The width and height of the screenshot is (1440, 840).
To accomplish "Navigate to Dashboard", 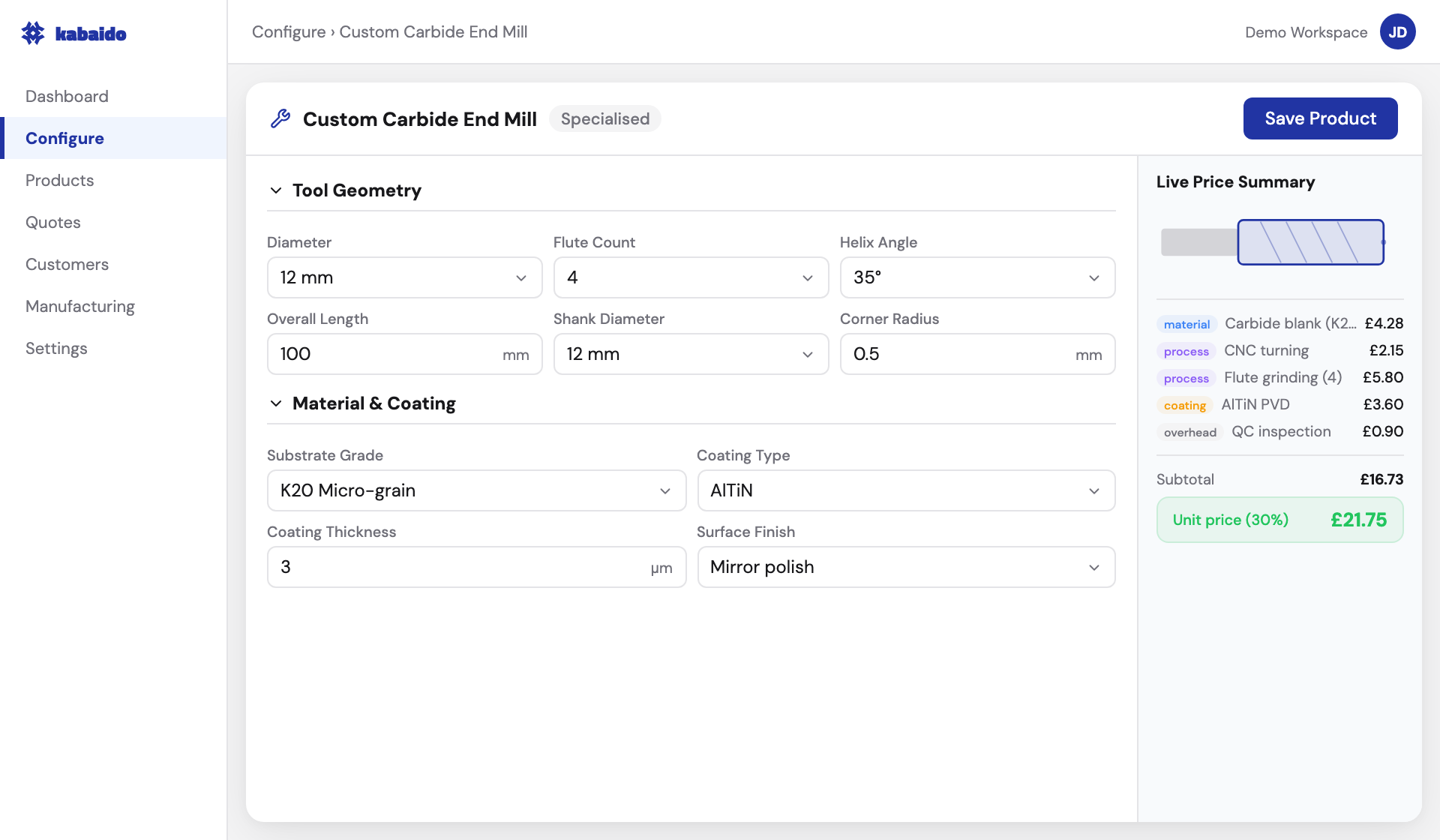I will coord(67,96).
